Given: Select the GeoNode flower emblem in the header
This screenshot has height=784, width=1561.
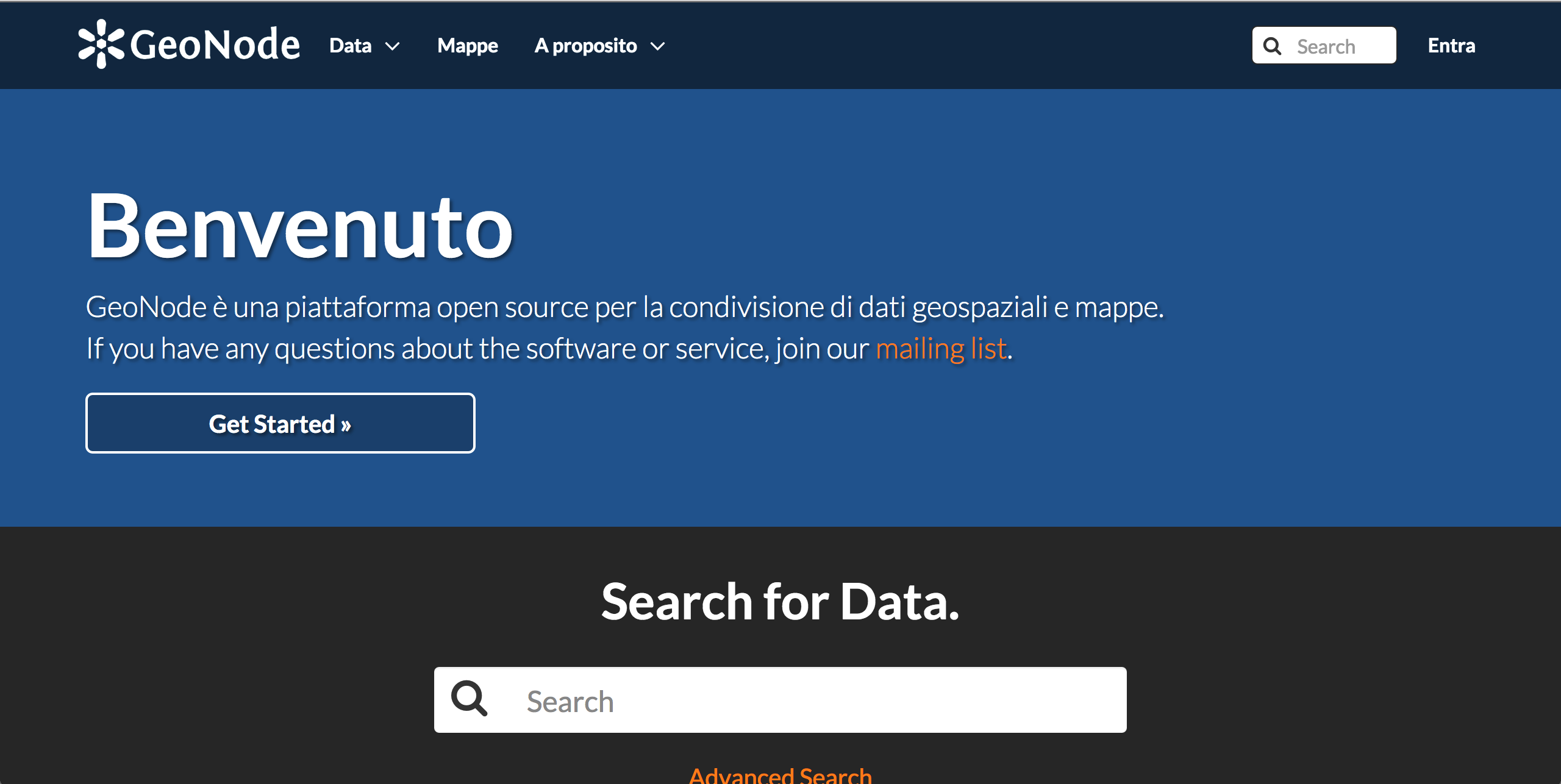Looking at the screenshot, I should (101, 45).
